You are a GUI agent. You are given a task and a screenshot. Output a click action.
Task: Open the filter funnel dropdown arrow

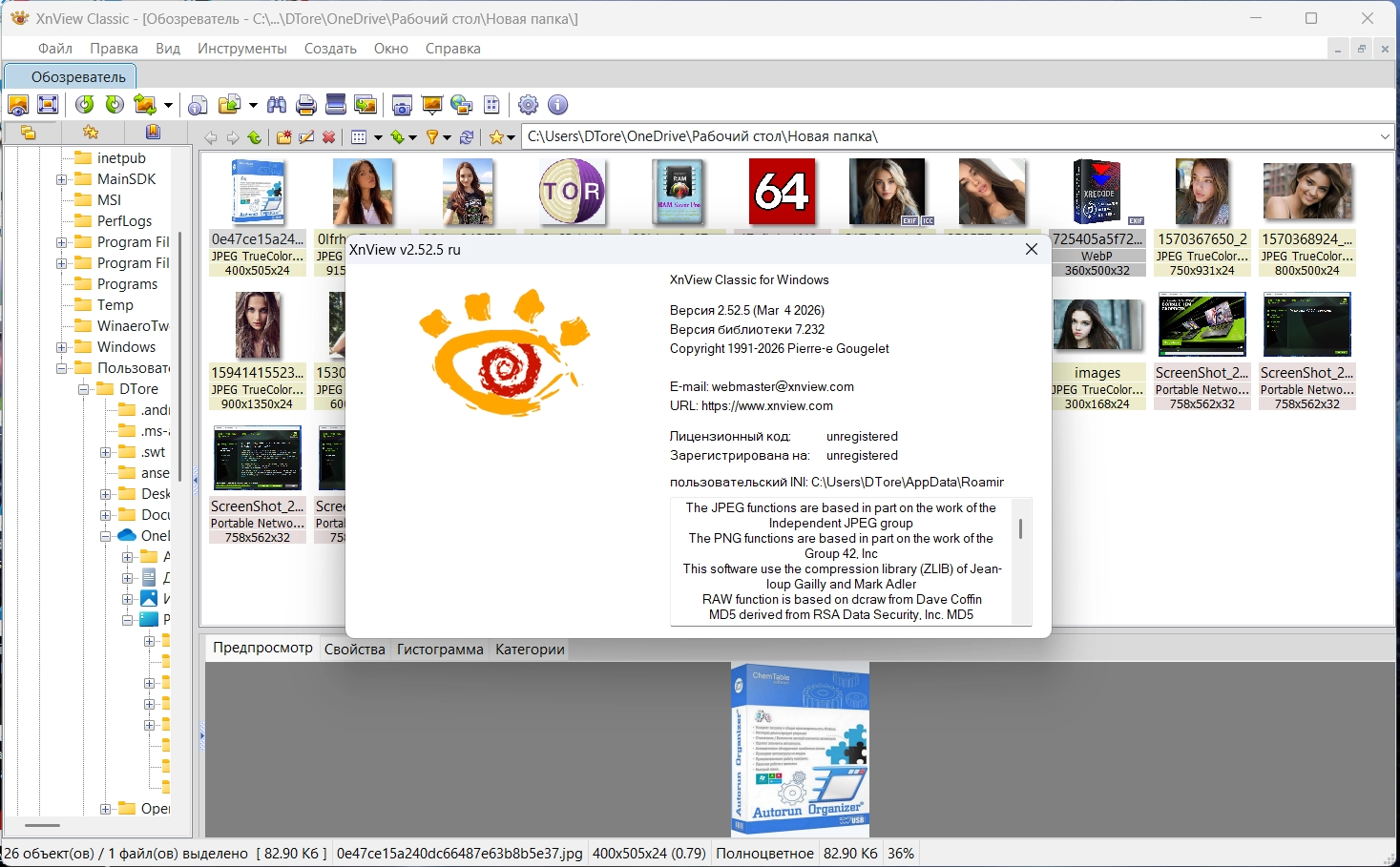coord(447,137)
